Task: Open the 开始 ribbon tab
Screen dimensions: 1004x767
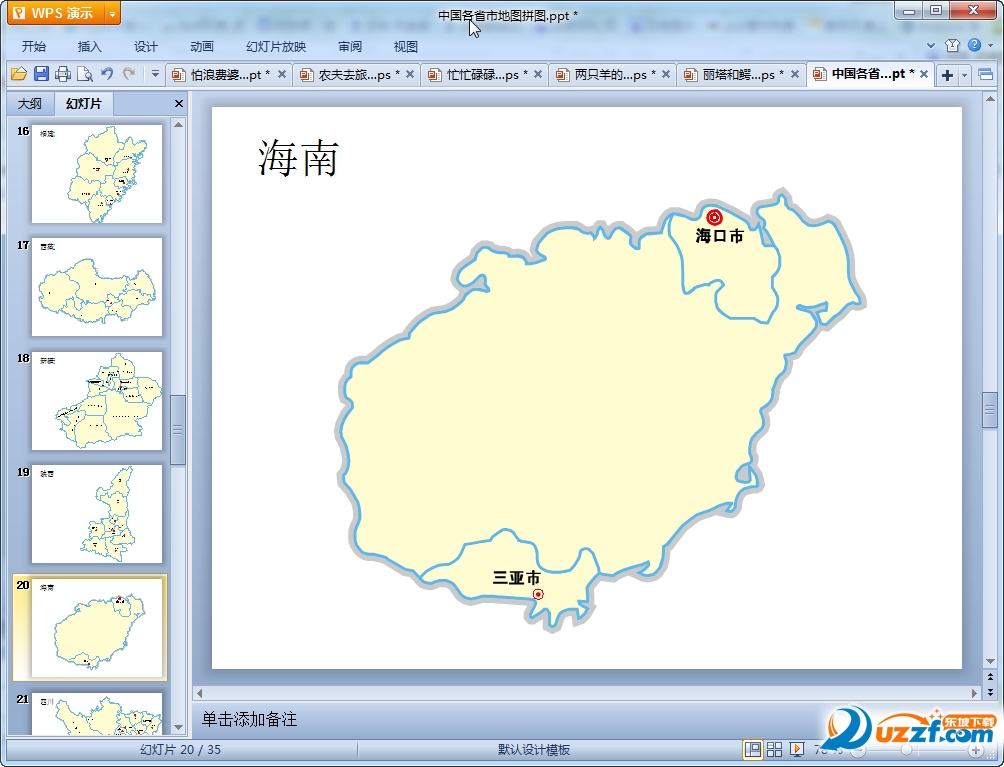Action: pyautogui.click(x=33, y=47)
